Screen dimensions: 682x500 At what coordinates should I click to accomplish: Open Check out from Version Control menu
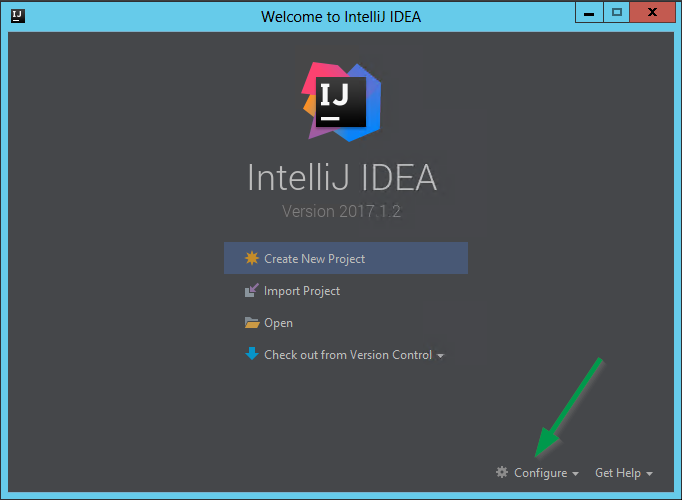347,355
